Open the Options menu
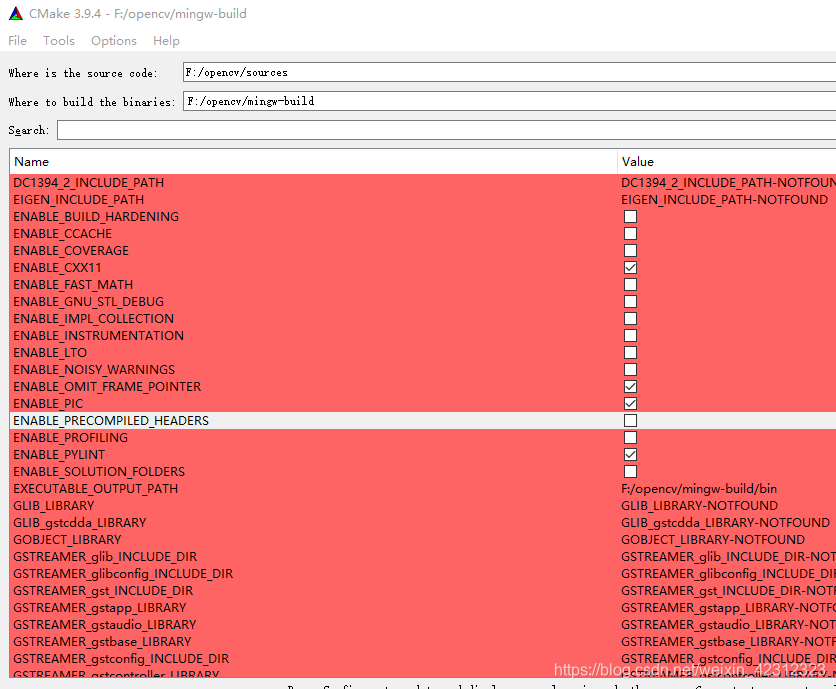 [x=114, y=41]
